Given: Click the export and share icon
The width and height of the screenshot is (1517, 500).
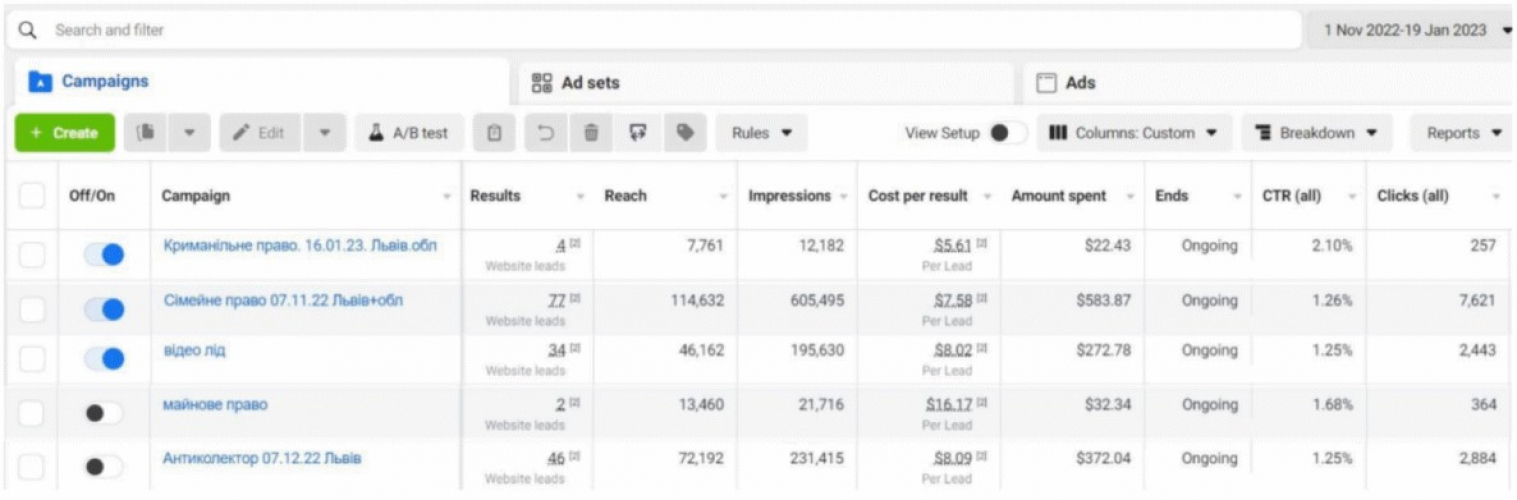Looking at the screenshot, I should pos(638,133).
